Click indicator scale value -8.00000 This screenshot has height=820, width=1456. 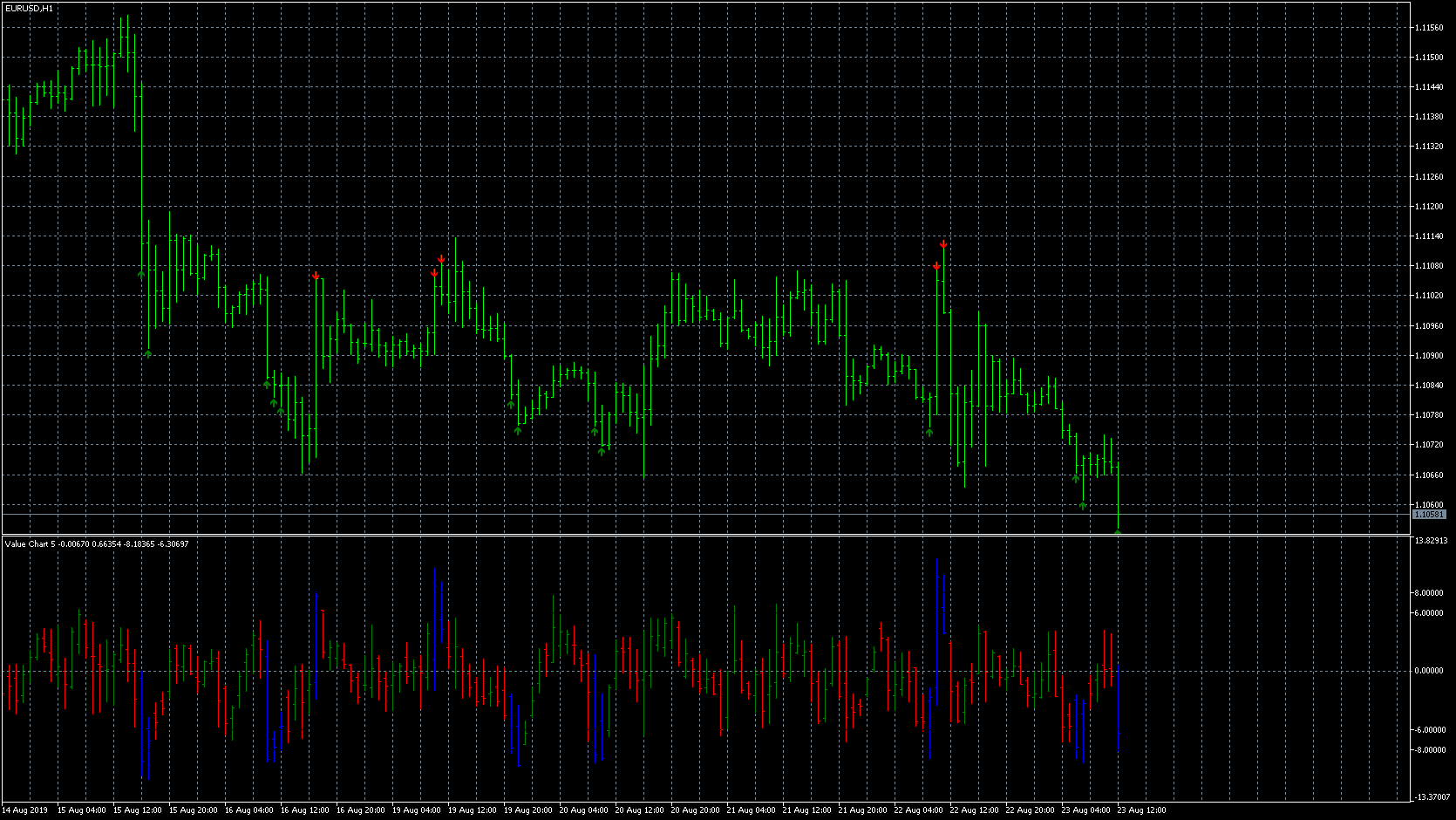coord(1429,750)
